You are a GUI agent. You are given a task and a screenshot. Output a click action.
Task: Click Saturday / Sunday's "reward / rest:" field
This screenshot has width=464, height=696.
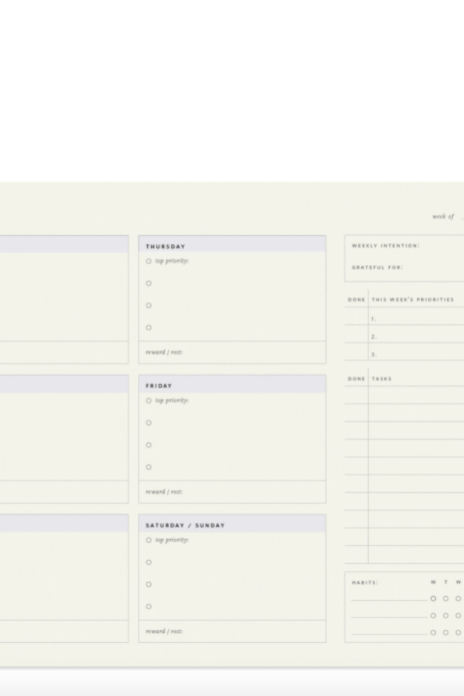[x=232, y=631]
